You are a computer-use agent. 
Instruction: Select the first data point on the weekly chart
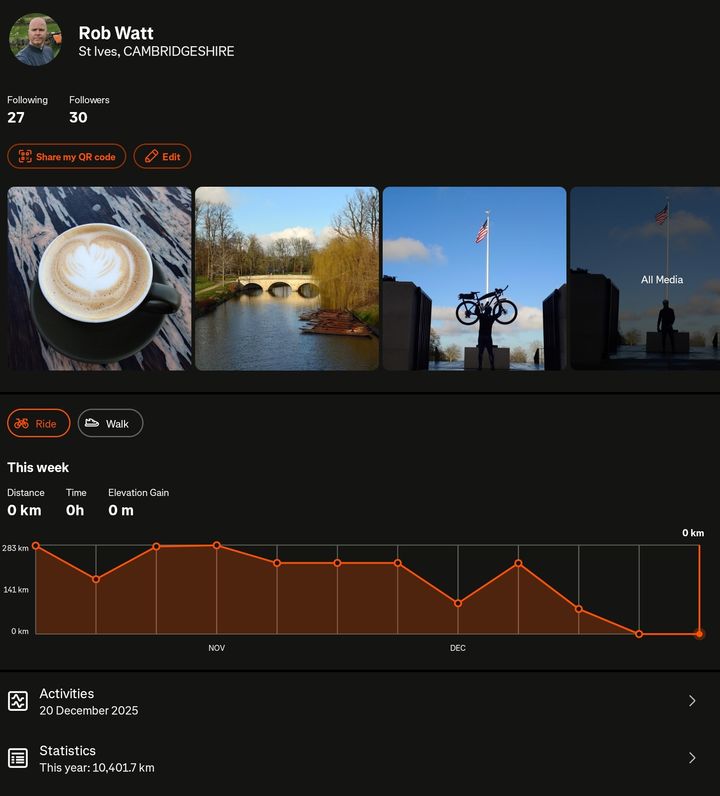coord(36,546)
